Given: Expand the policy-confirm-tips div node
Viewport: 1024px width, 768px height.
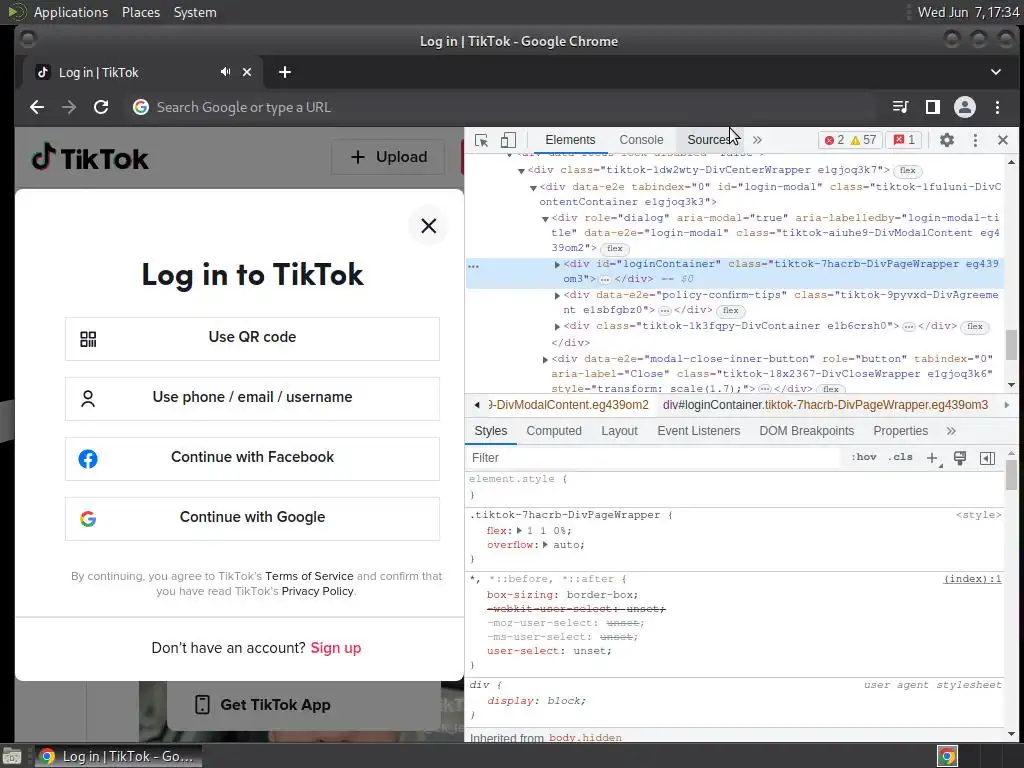Looking at the screenshot, I should coord(557,296).
